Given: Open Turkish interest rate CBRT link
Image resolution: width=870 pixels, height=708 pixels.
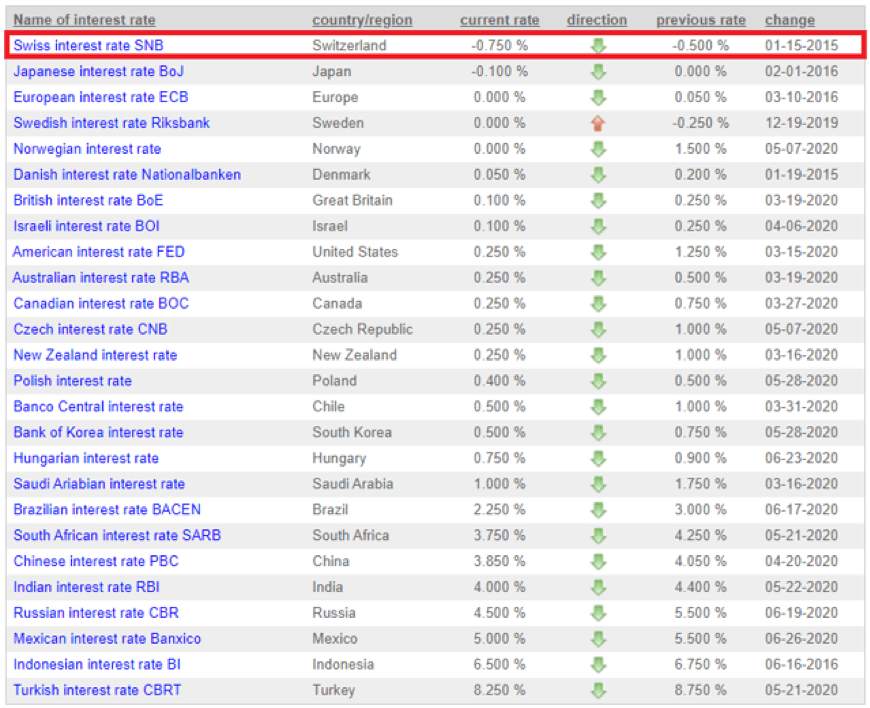Looking at the screenshot, I should (x=97, y=690).
